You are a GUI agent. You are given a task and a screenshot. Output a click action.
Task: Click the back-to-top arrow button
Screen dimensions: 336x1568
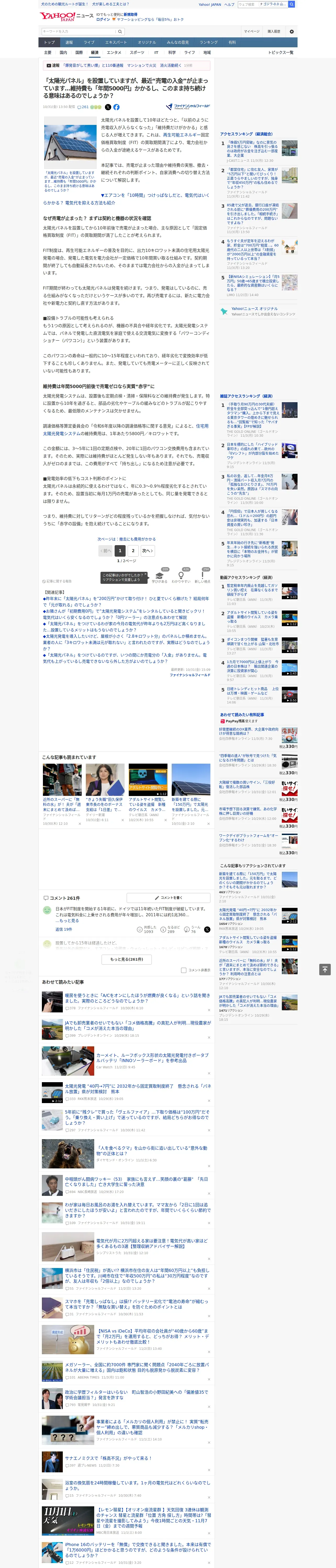click(325, 970)
